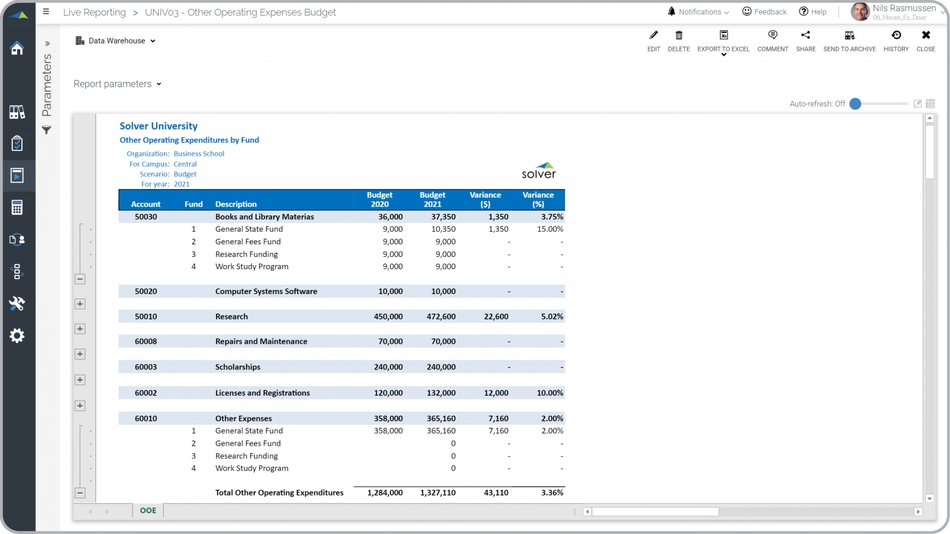Open the settings gear in sidebar
This screenshot has width=950, height=534.
[x=17, y=336]
